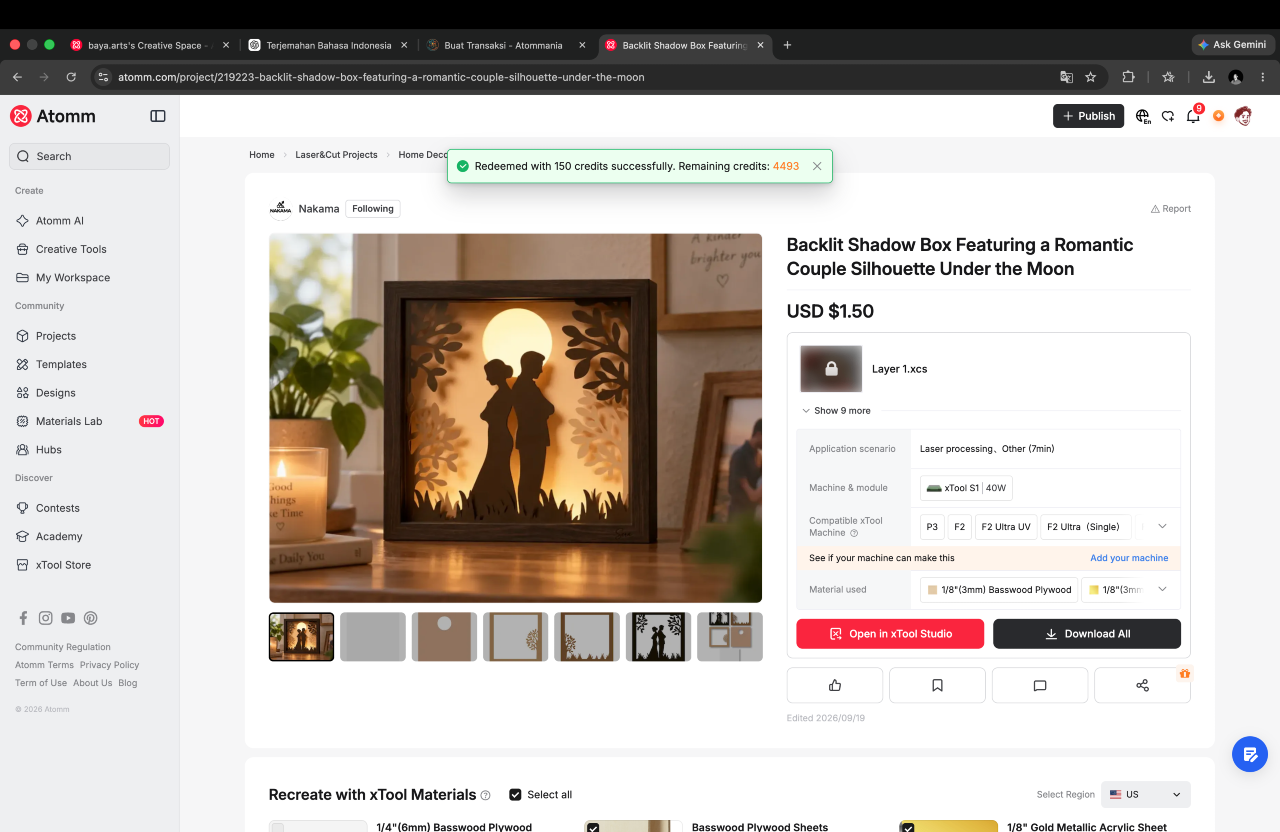Screen dimensions: 1280x832
Task: Open comments via the speech bubble icon
Action: click(x=1040, y=685)
